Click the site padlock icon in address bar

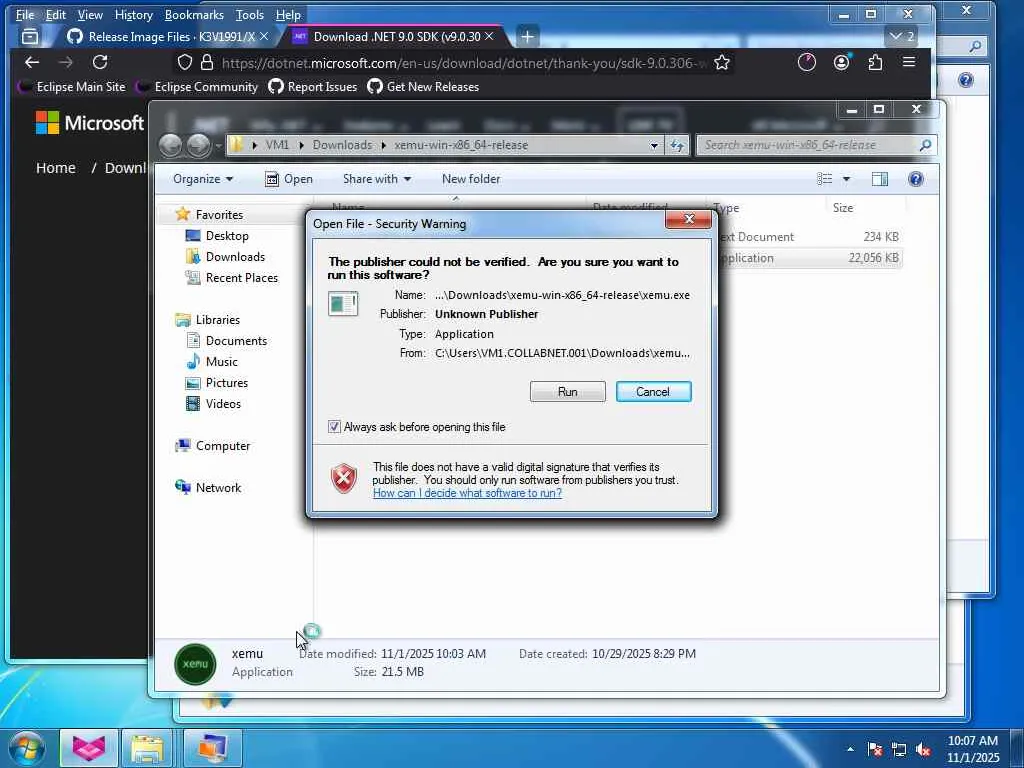point(207,63)
